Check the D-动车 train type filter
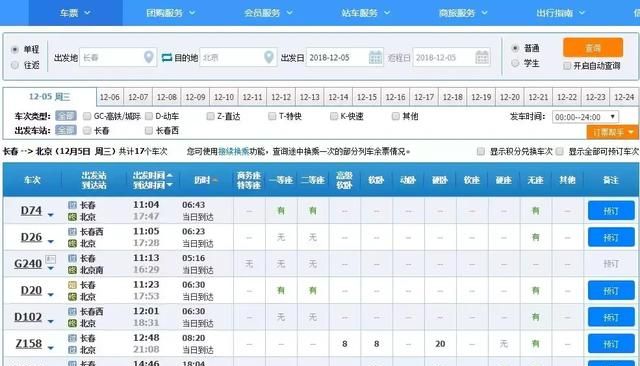Viewport: 640px width, 366px height. (149, 116)
